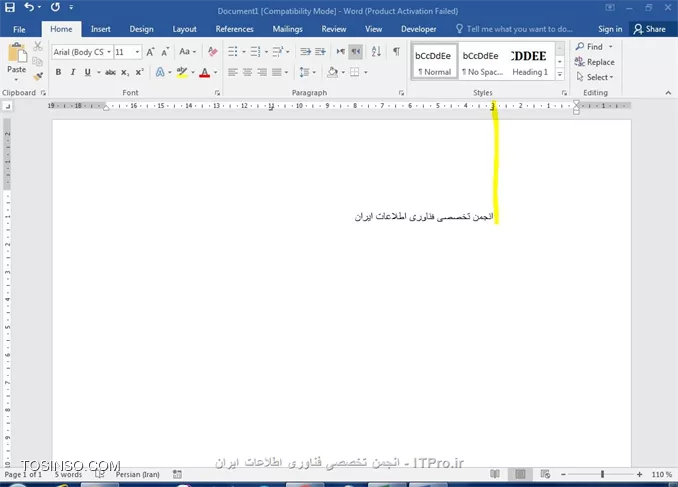Redo the last action

[55, 7]
